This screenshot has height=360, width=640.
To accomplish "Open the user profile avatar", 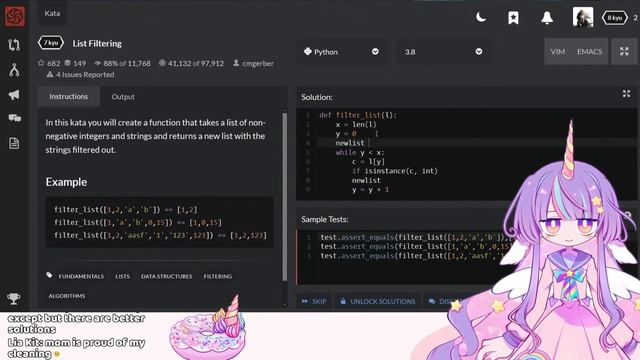I will tap(583, 18).
